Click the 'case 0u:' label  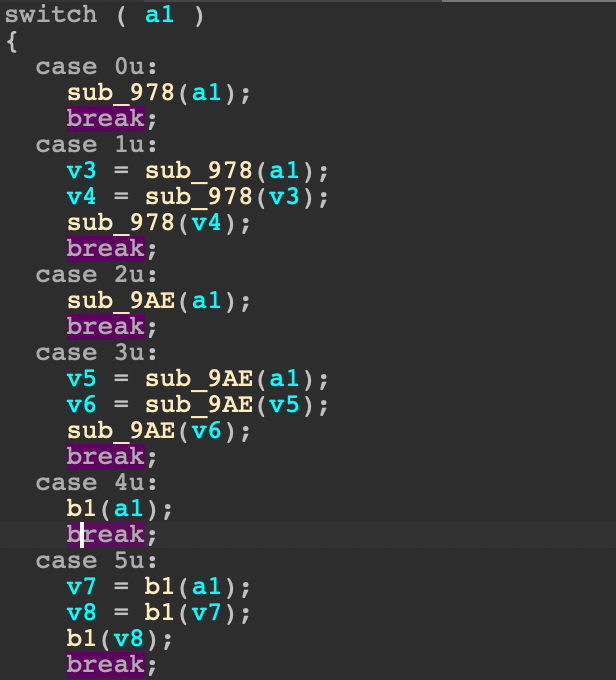click(96, 67)
